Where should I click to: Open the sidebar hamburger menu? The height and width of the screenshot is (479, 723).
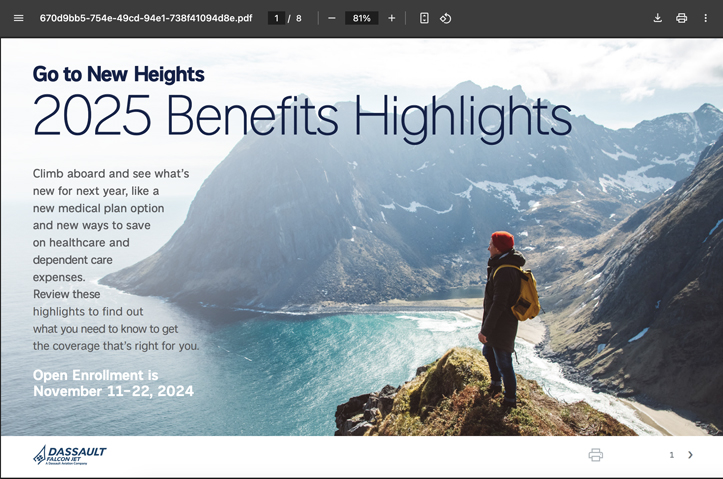[x=18, y=18]
